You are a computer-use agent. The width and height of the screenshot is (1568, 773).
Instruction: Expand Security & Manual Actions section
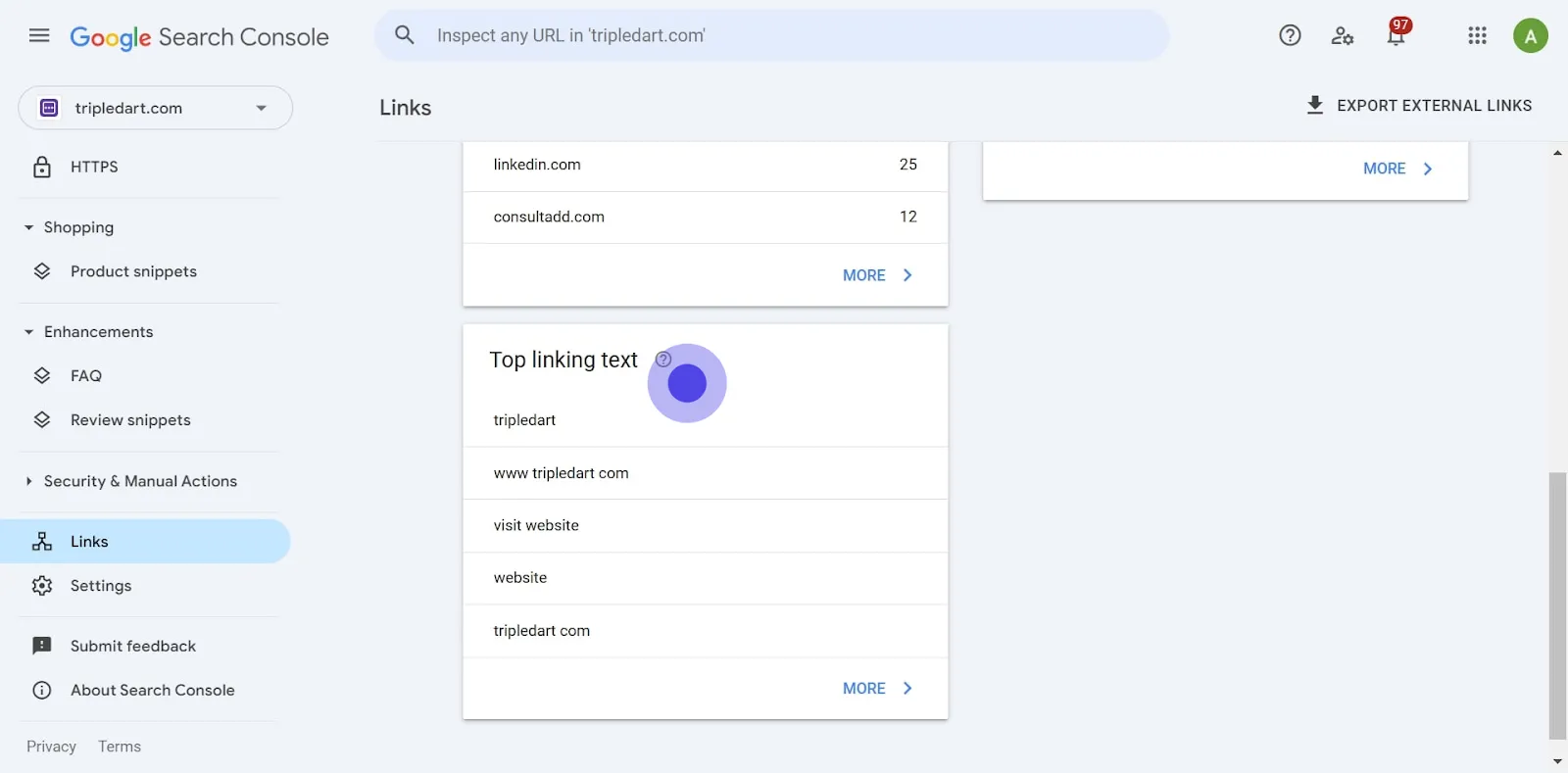pyautogui.click(x=28, y=481)
